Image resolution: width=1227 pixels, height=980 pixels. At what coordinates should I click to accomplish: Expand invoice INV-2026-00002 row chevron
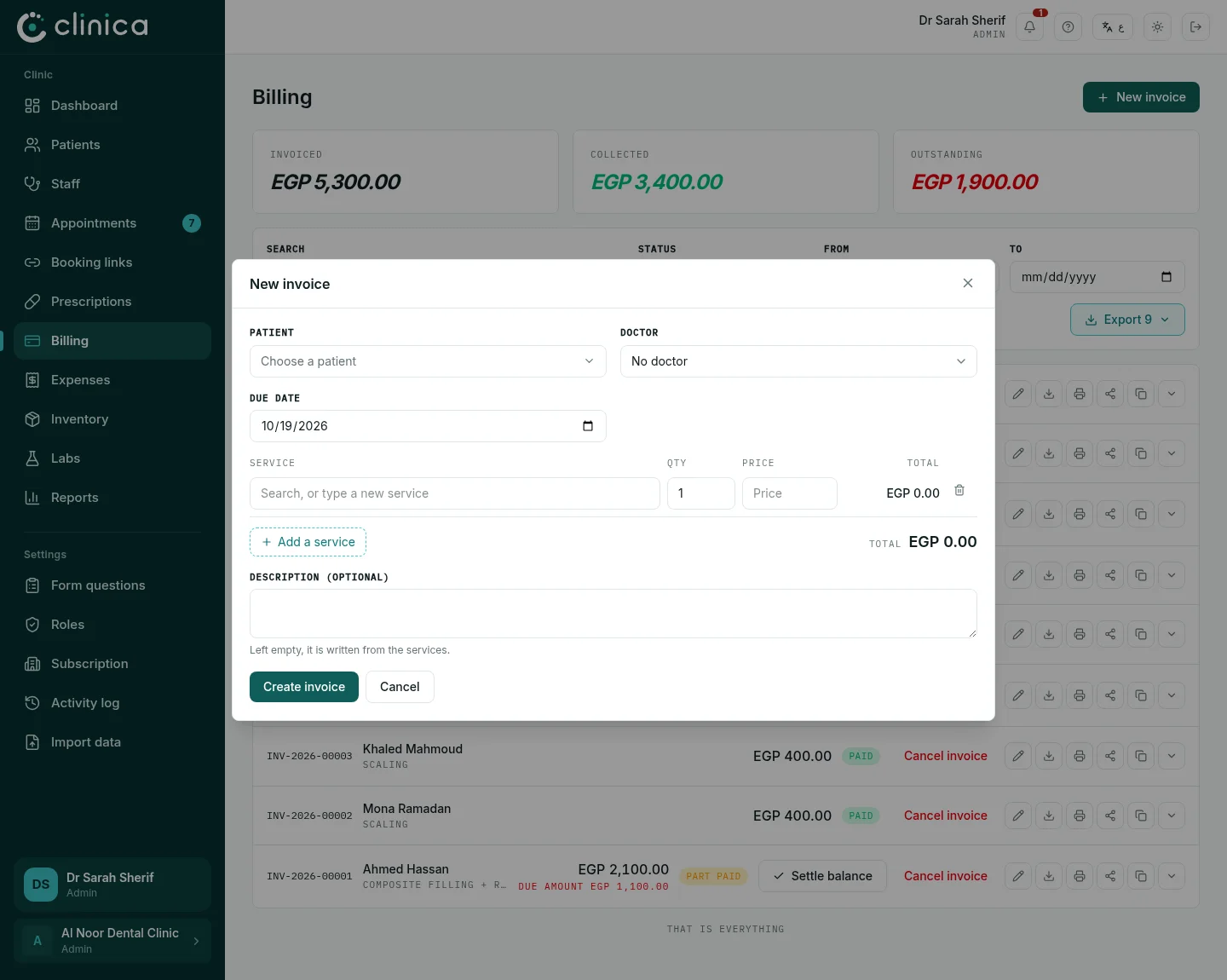pyautogui.click(x=1172, y=816)
